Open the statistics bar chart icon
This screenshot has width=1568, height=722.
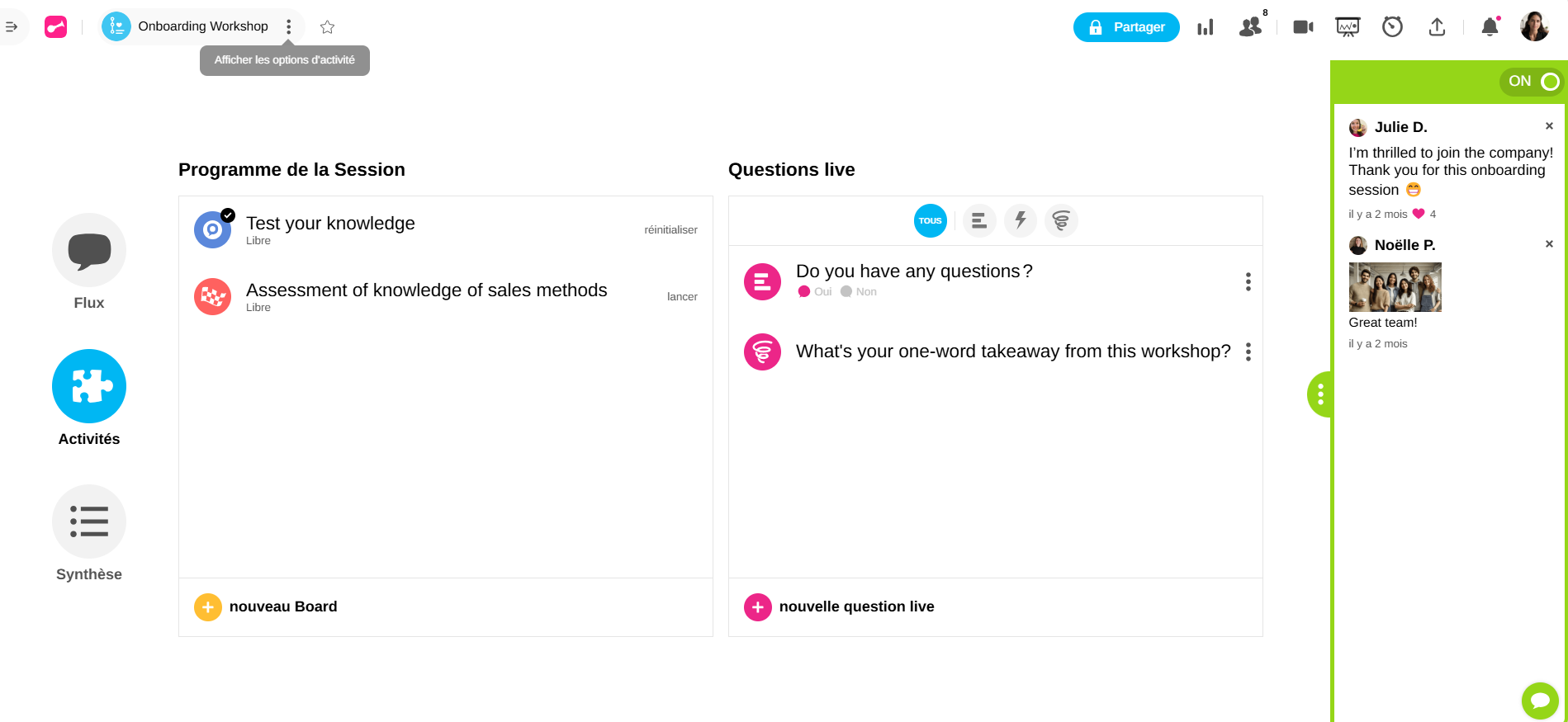1206,27
